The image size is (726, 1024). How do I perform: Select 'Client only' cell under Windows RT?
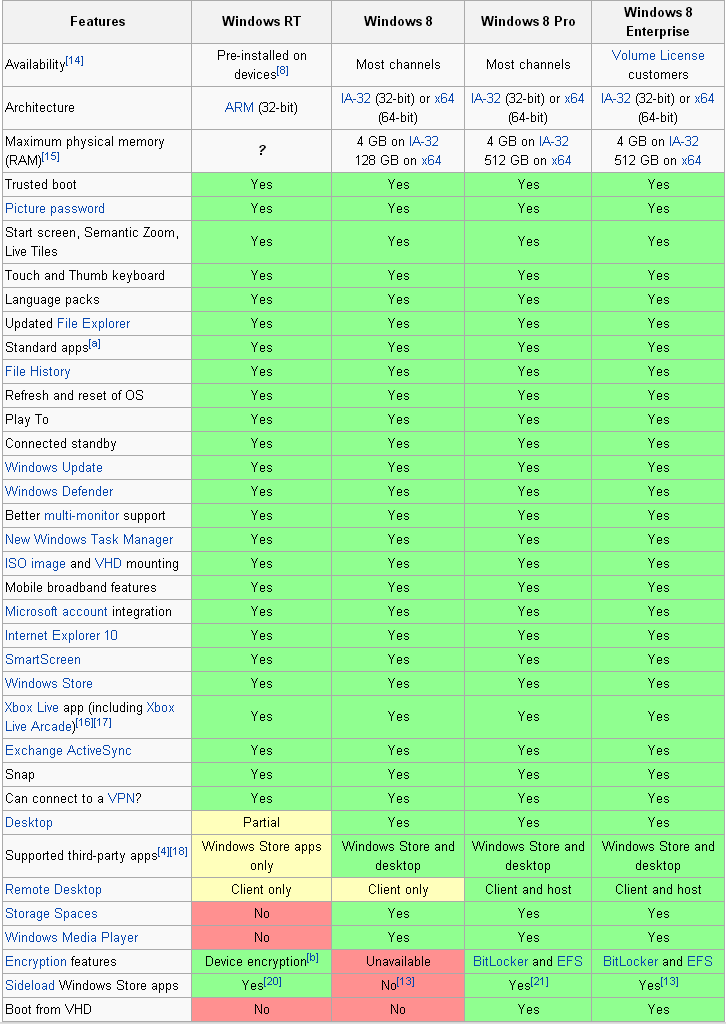pyautogui.click(x=261, y=889)
